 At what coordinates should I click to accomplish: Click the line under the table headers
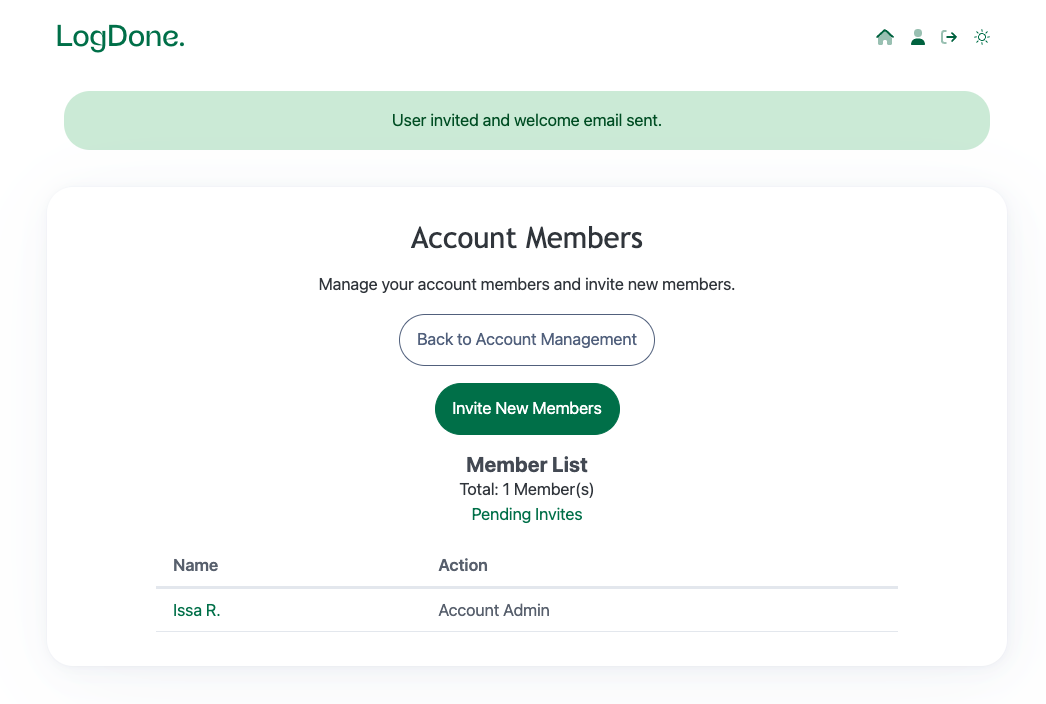pos(527,587)
